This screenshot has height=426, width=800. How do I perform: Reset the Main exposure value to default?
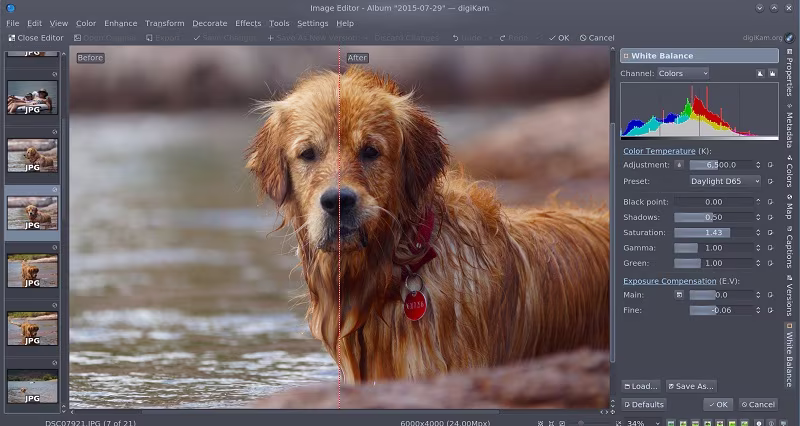[x=770, y=295]
